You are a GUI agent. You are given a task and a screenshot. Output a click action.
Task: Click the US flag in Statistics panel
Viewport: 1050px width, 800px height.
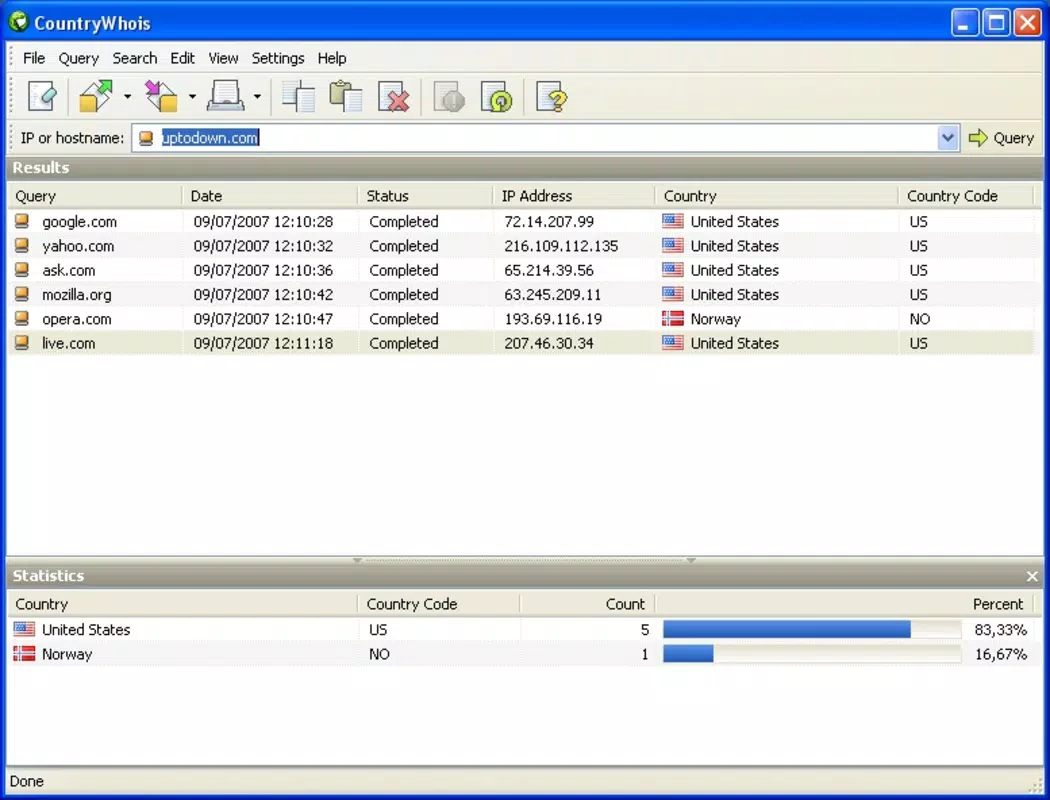[24, 629]
